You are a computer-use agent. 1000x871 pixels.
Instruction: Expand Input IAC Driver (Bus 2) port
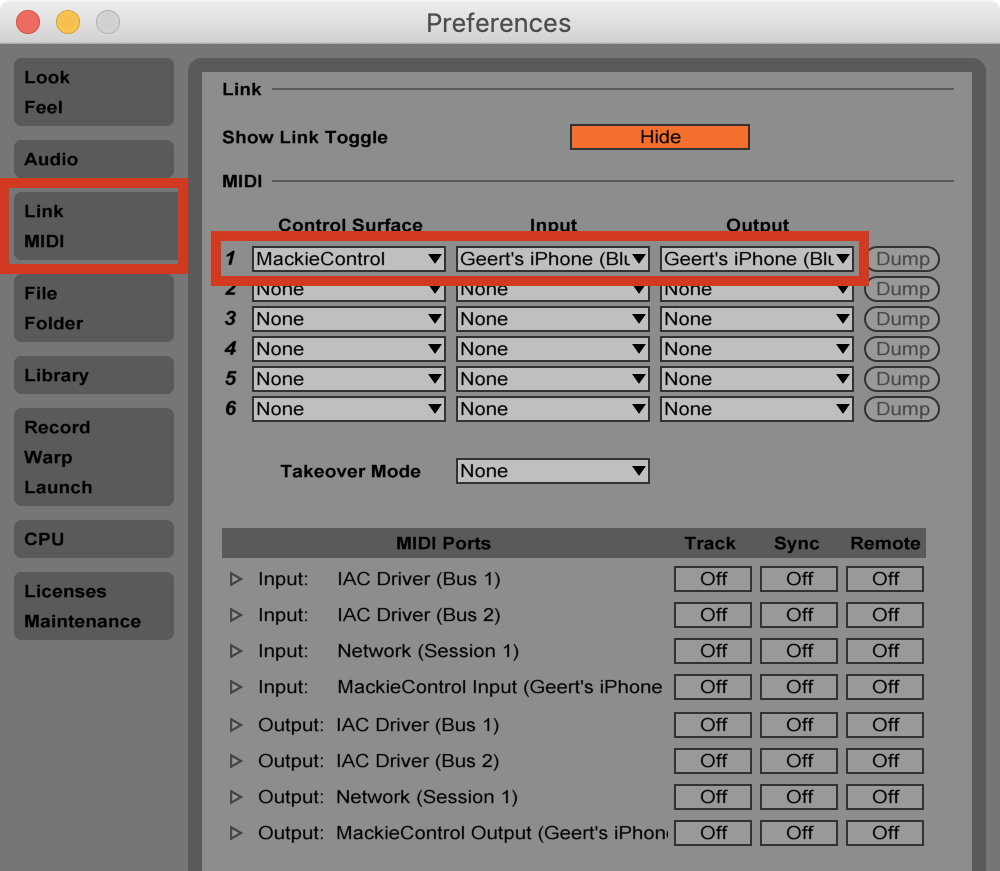pos(236,615)
